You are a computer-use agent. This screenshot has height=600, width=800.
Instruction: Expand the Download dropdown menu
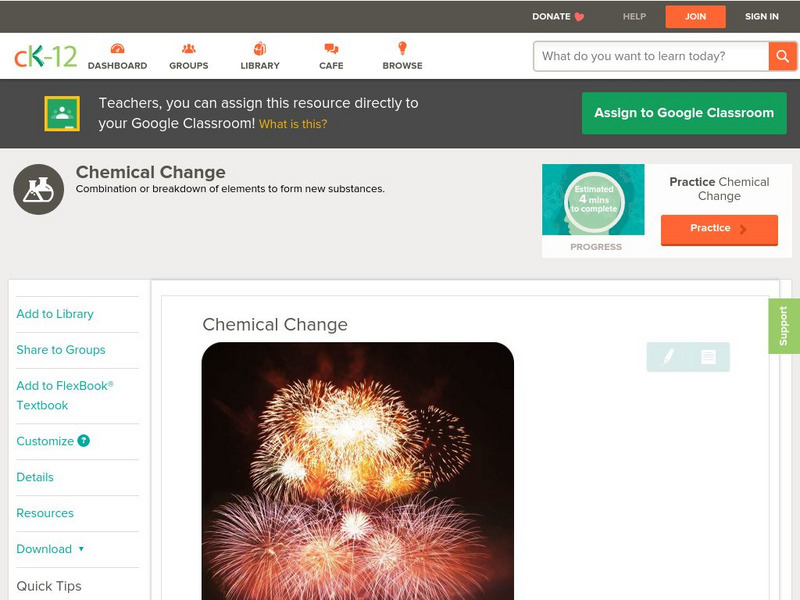(50, 549)
